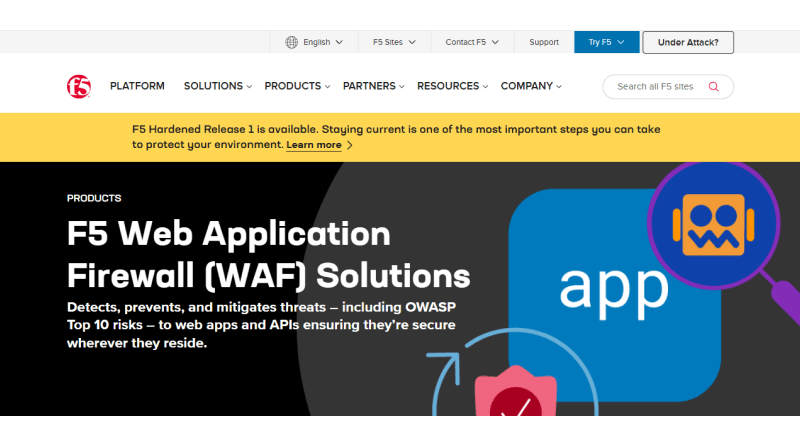Screen dimensions: 800x445
Task: Open the English language dropdown
Action: (314, 42)
